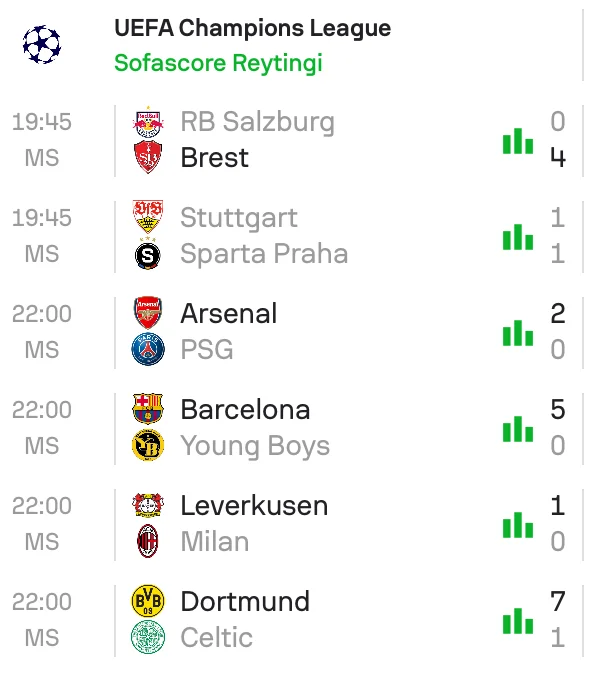The image size is (602, 674).
Task: Select the Leverkusen team name
Action: click(x=254, y=506)
